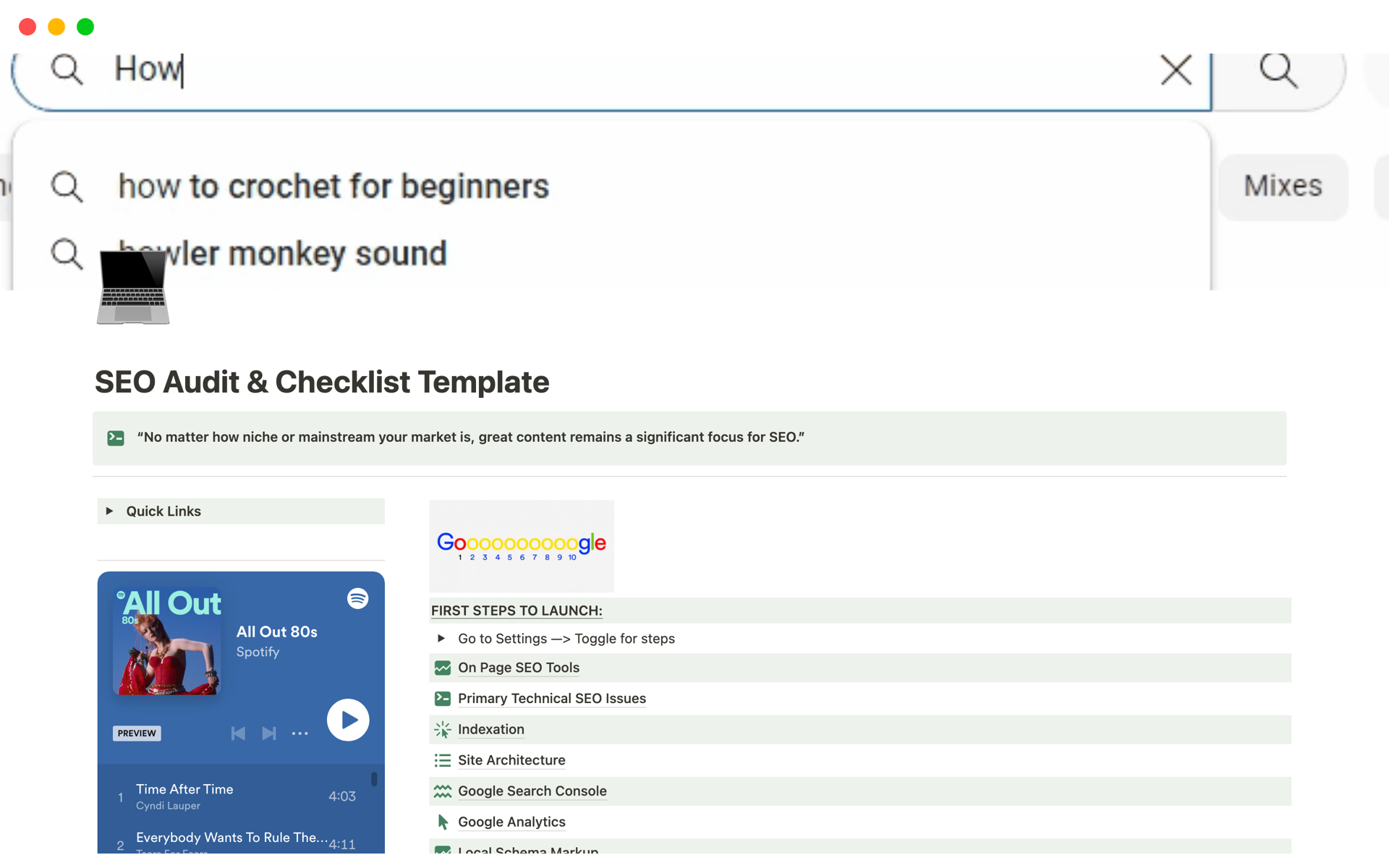
Task: Select Everybody Wants To Rule The World track
Action: pyautogui.click(x=231, y=838)
